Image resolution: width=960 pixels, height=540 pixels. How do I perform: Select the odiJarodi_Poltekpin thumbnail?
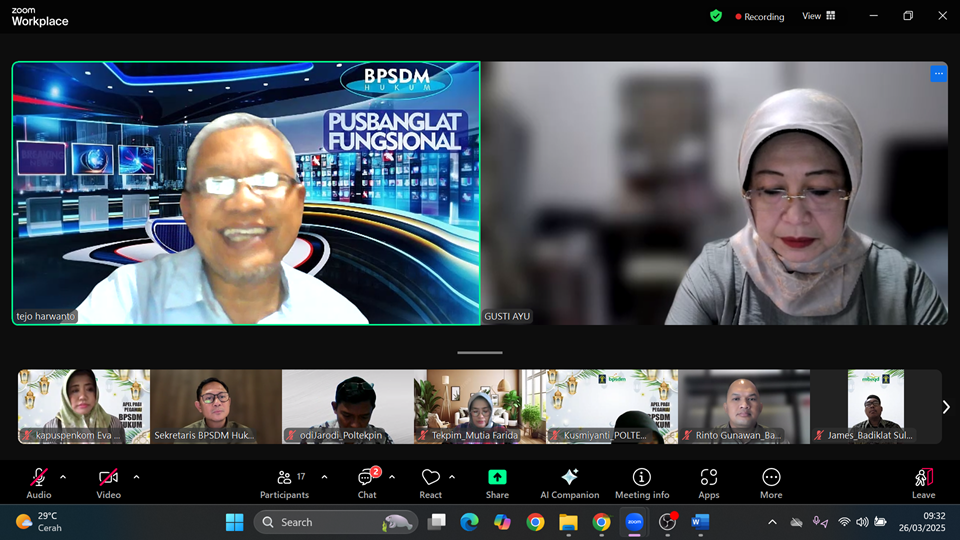[x=348, y=407]
